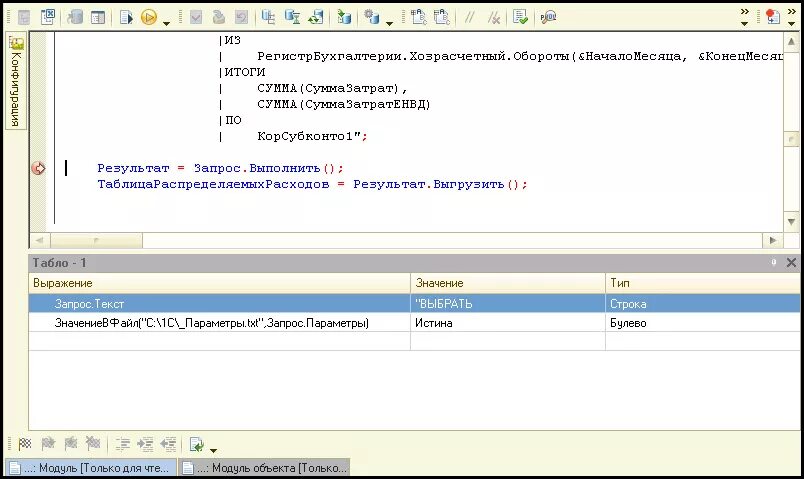This screenshot has width=804, height=479.
Task: Click the greyed release lock icon
Action: pos(219,17)
